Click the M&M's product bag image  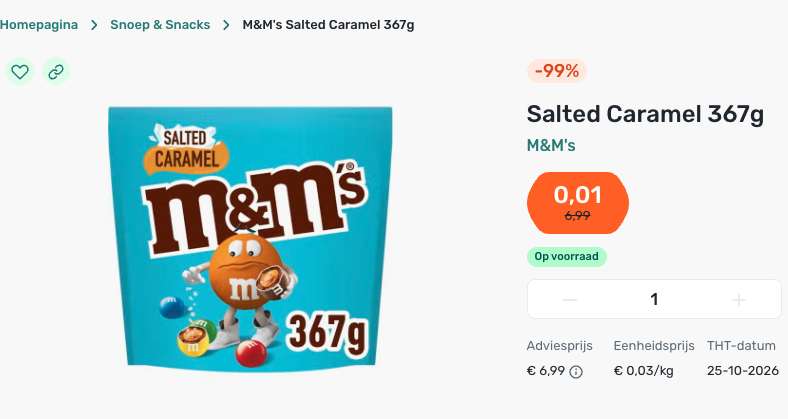tap(250, 239)
